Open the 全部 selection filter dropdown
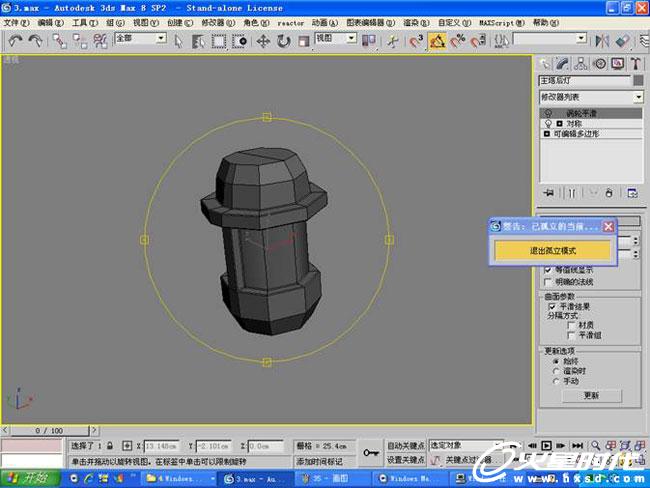This screenshot has width=650, height=488. (161, 39)
